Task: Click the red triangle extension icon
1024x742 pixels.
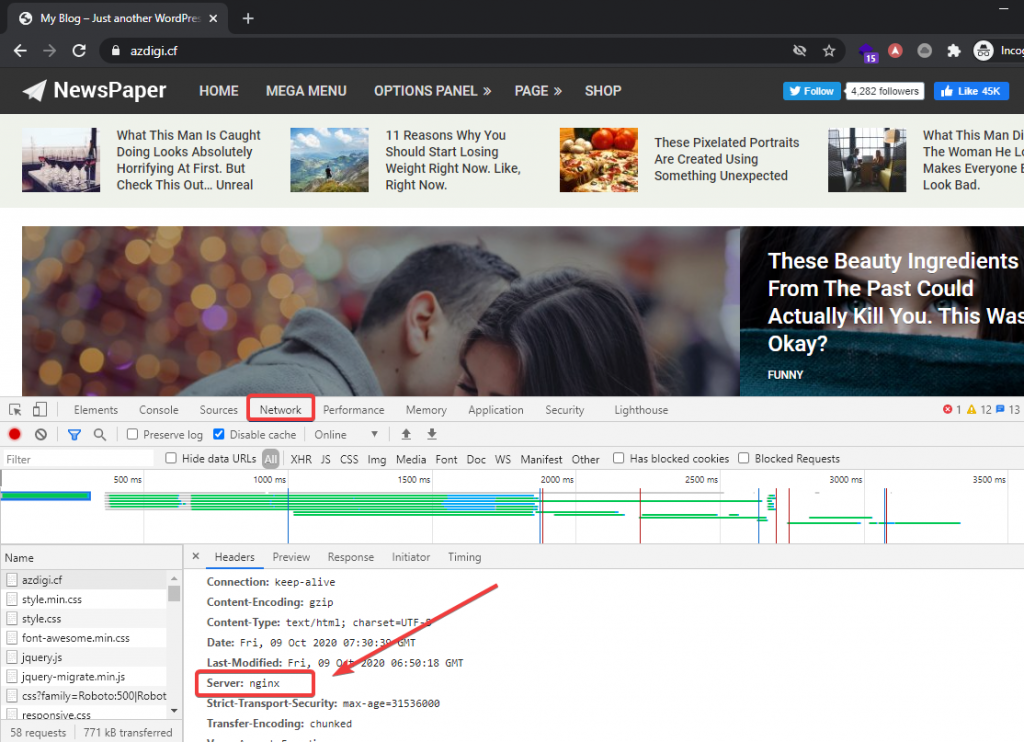Action: [x=895, y=50]
